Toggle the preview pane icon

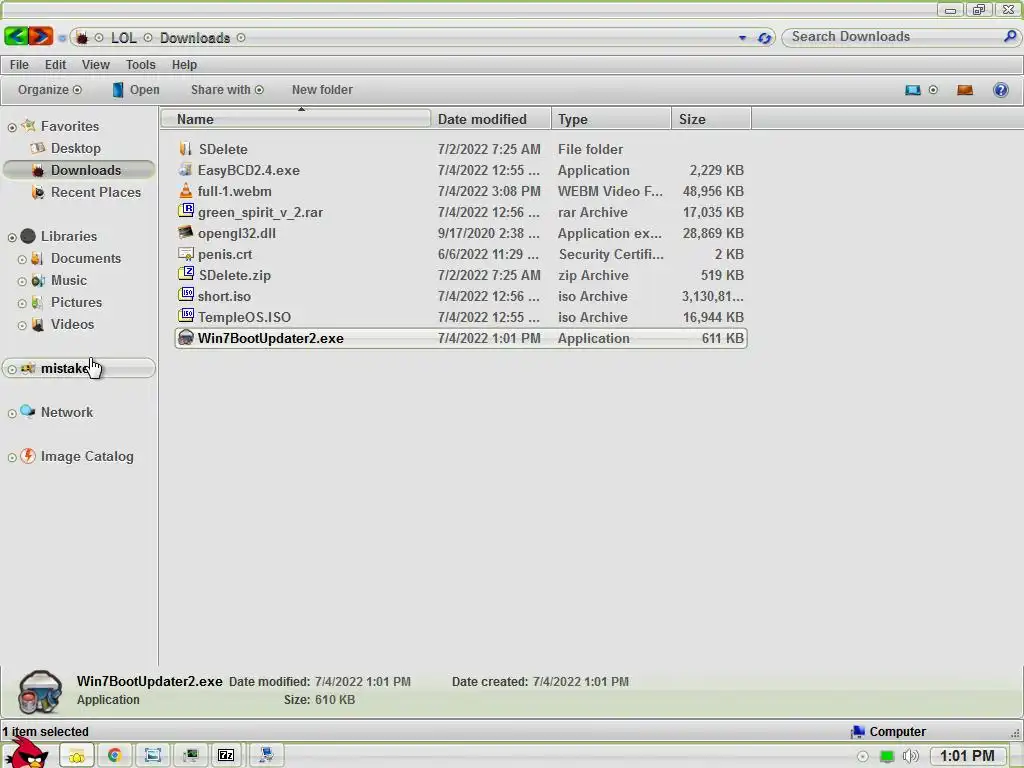(965, 90)
